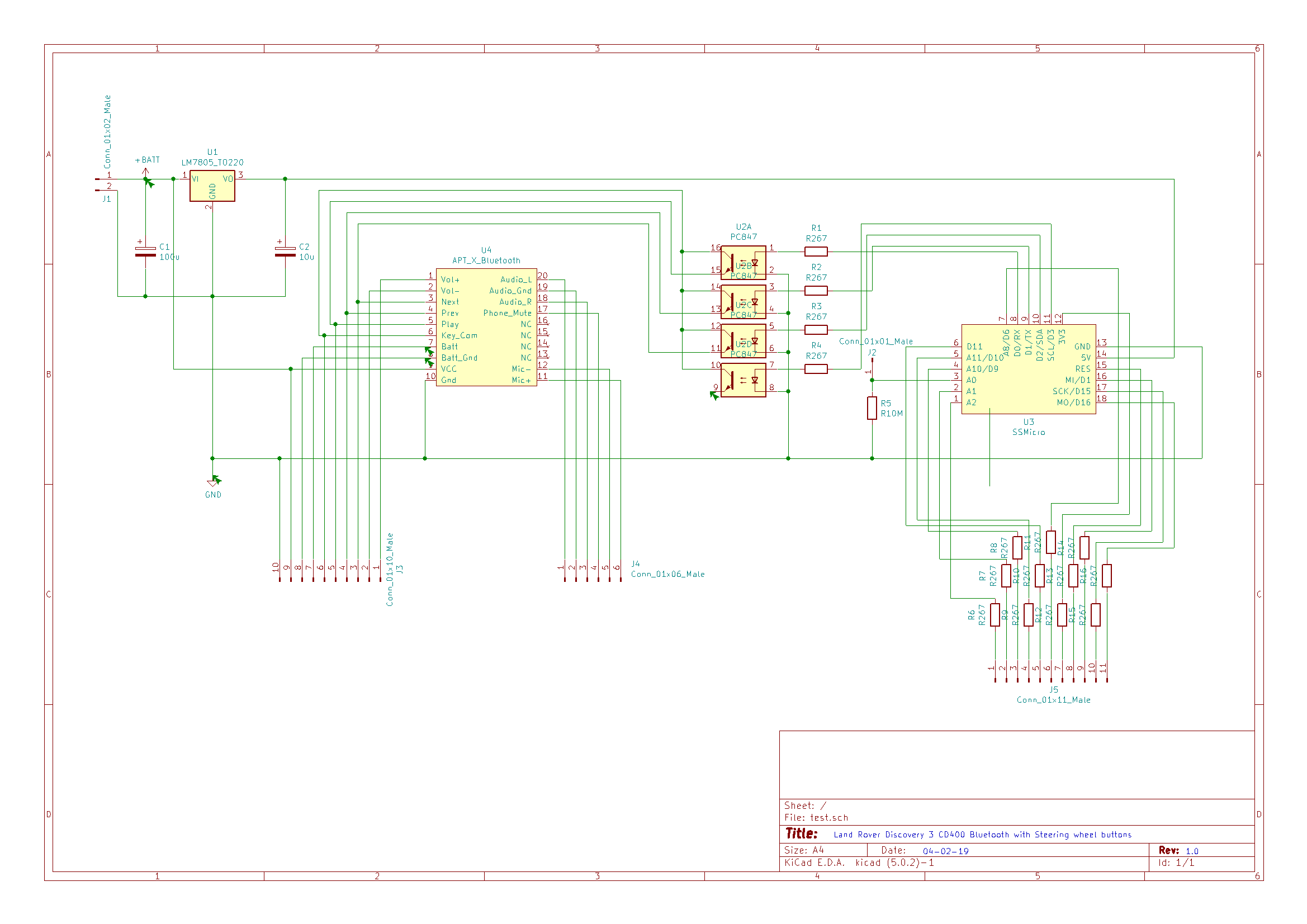This screenshot has height=924, width=1307.
Task: Click the RES pin label on U3
Action: (1083, 369)
